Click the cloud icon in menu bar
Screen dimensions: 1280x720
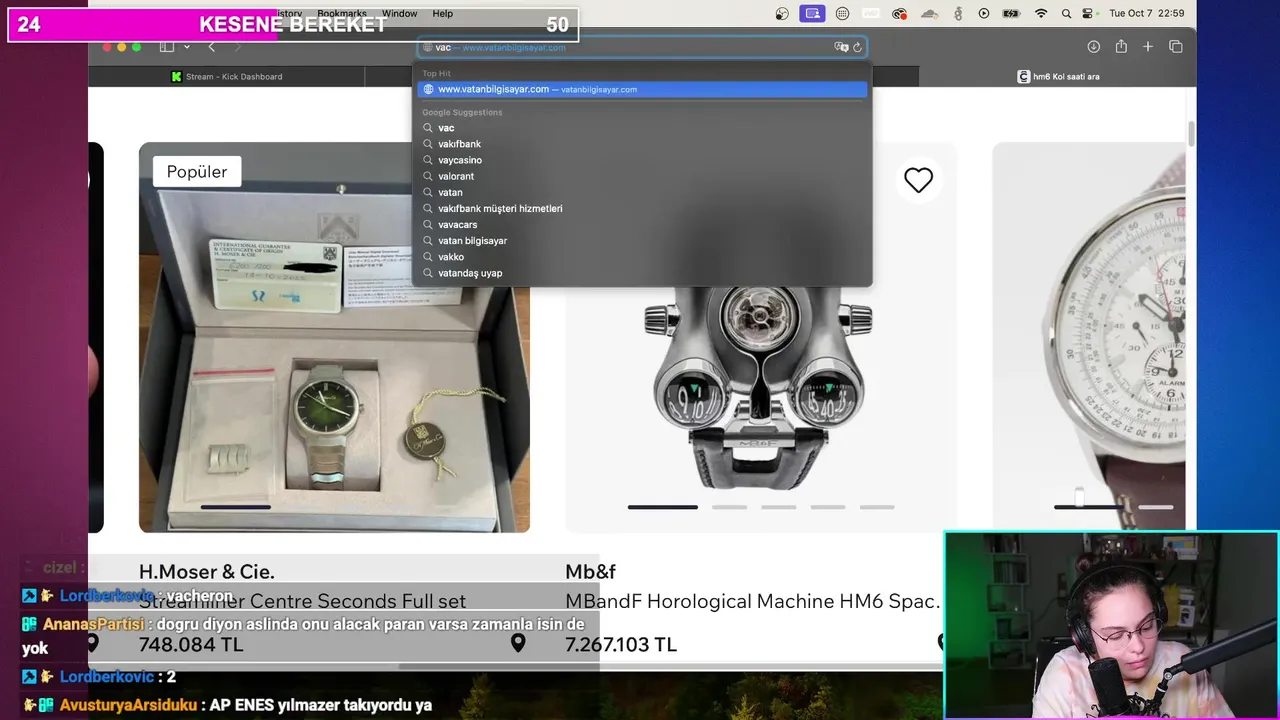tap(930, 13)
